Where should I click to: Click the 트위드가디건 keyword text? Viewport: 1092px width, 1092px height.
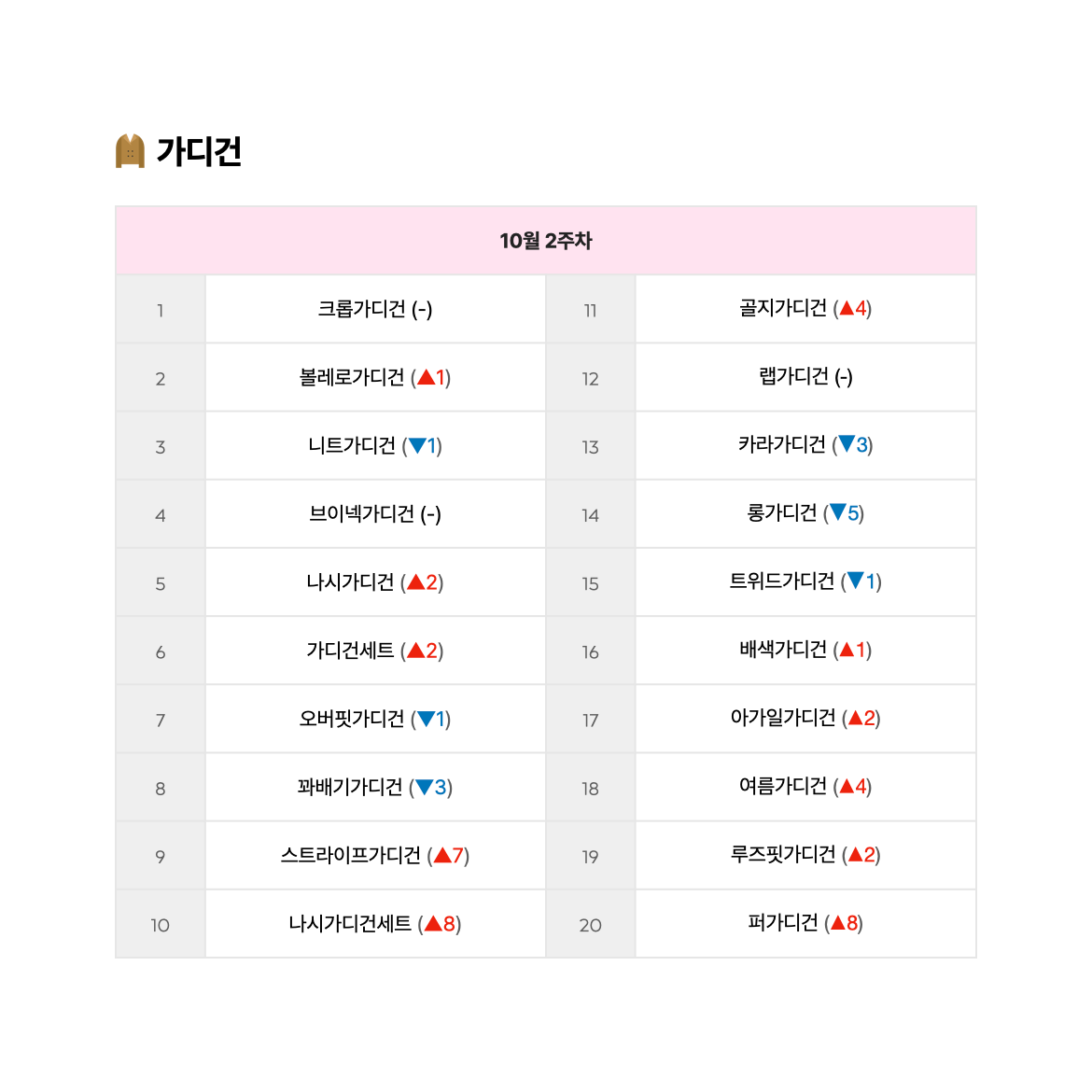781,581
